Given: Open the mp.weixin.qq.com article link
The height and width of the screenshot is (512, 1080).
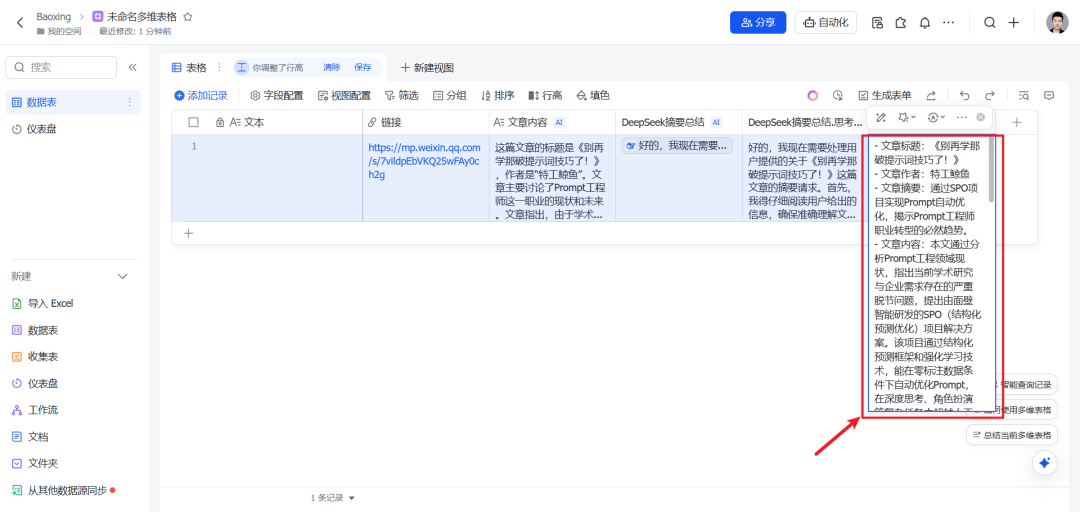Looking at the screenshot, I should pos(424,160).
